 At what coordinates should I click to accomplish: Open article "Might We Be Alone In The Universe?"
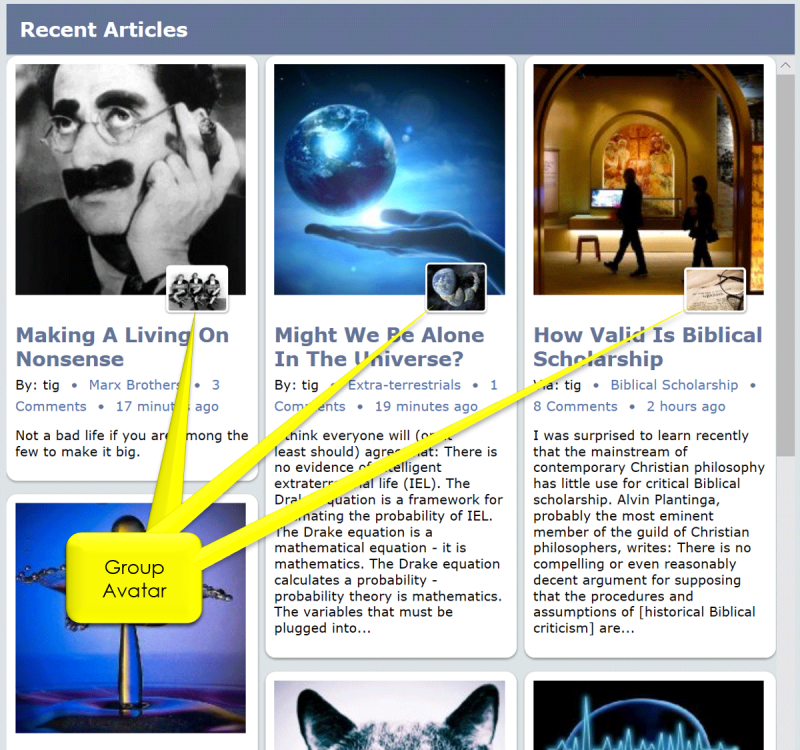(379, 347)
